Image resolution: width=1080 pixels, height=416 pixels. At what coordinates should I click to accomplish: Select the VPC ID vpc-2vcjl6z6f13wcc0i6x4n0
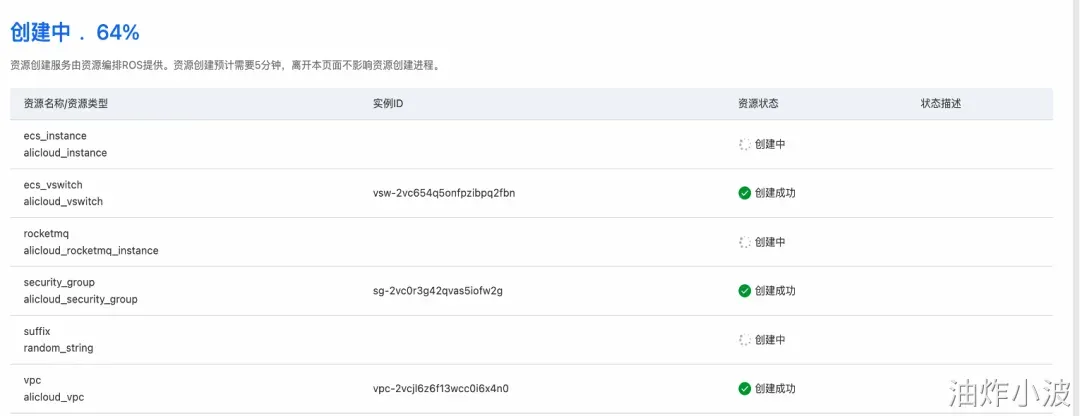click(x=441, y=388)
